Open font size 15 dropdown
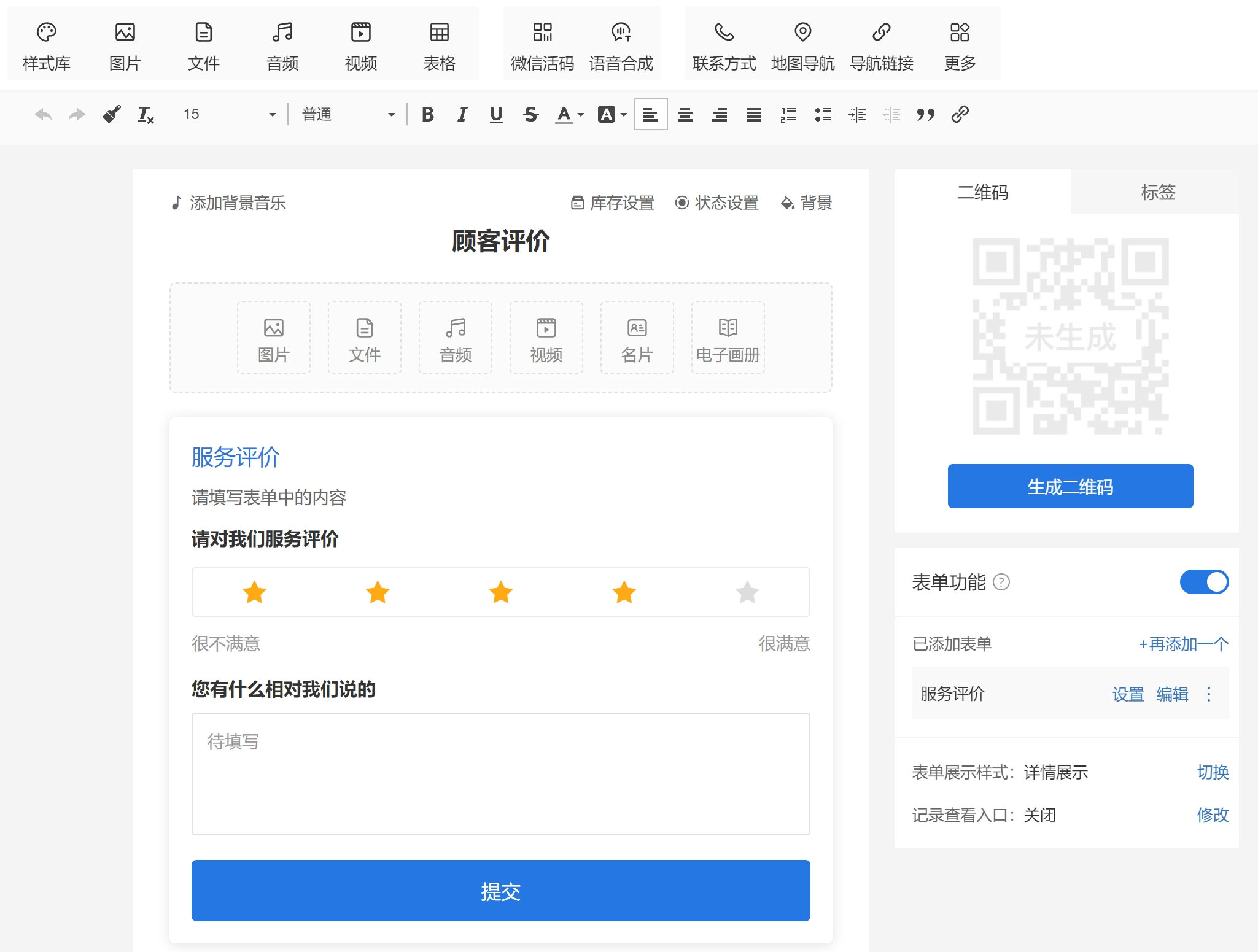The height and width of the screenshot is (952, 1258). click(x=230, y=114)
